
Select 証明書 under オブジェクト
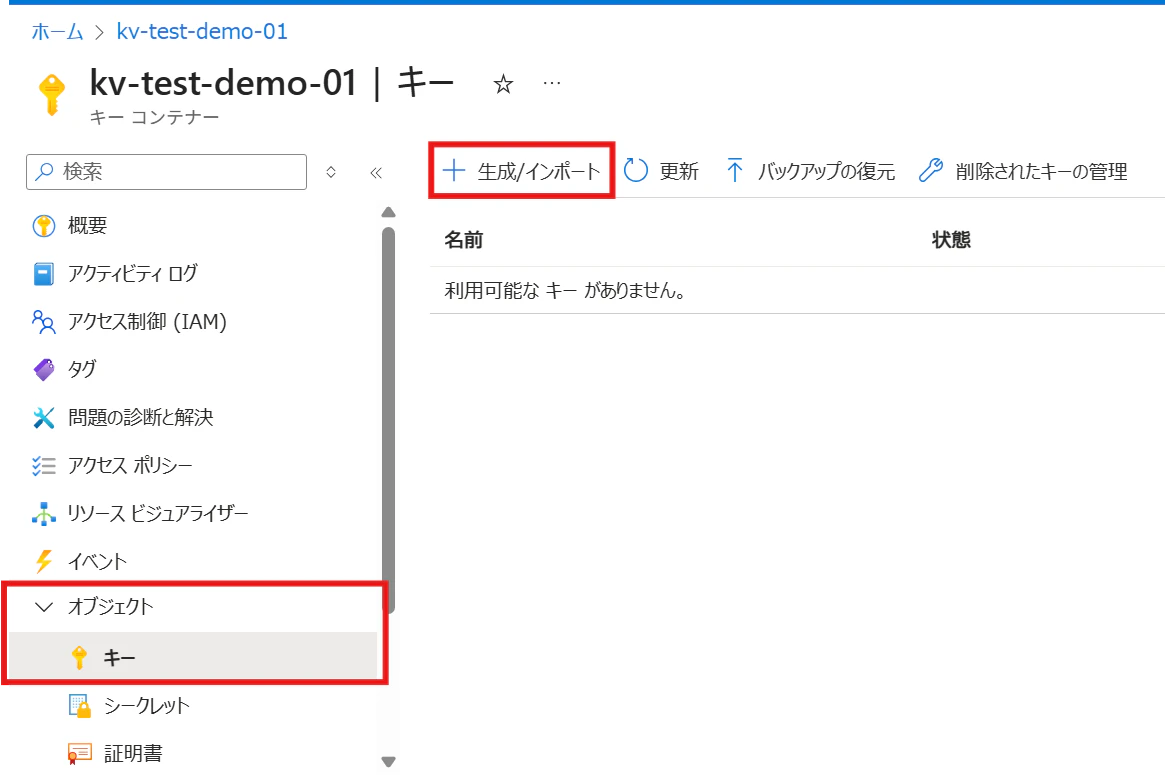pos(132,753)
